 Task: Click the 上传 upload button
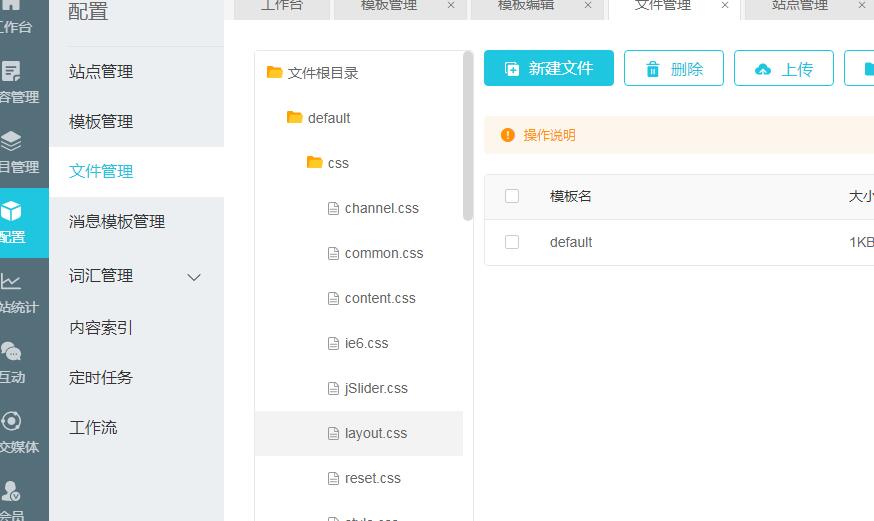(x=783, y=69)
